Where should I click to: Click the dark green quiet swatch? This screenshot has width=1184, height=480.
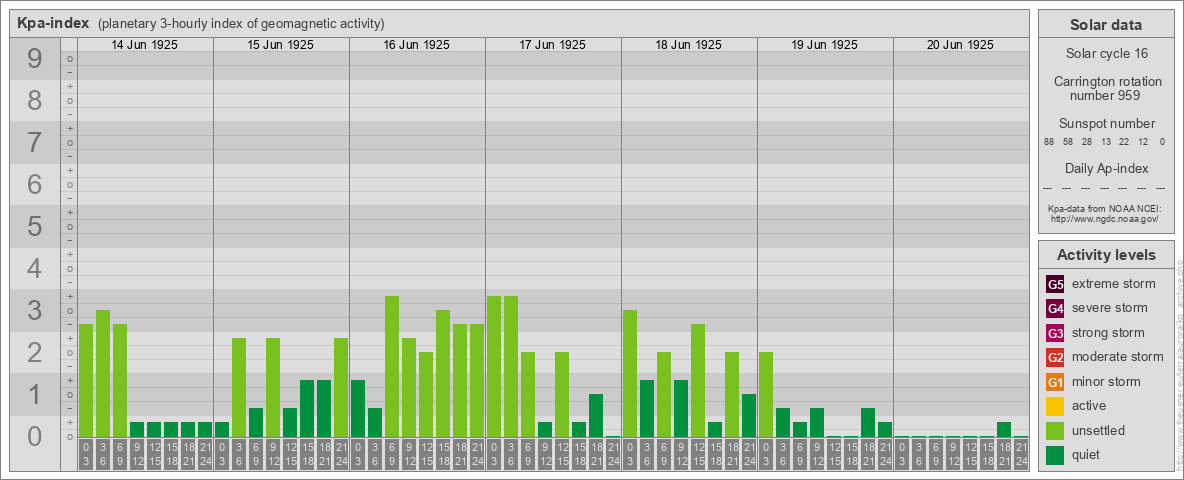tap(1055, 455)
